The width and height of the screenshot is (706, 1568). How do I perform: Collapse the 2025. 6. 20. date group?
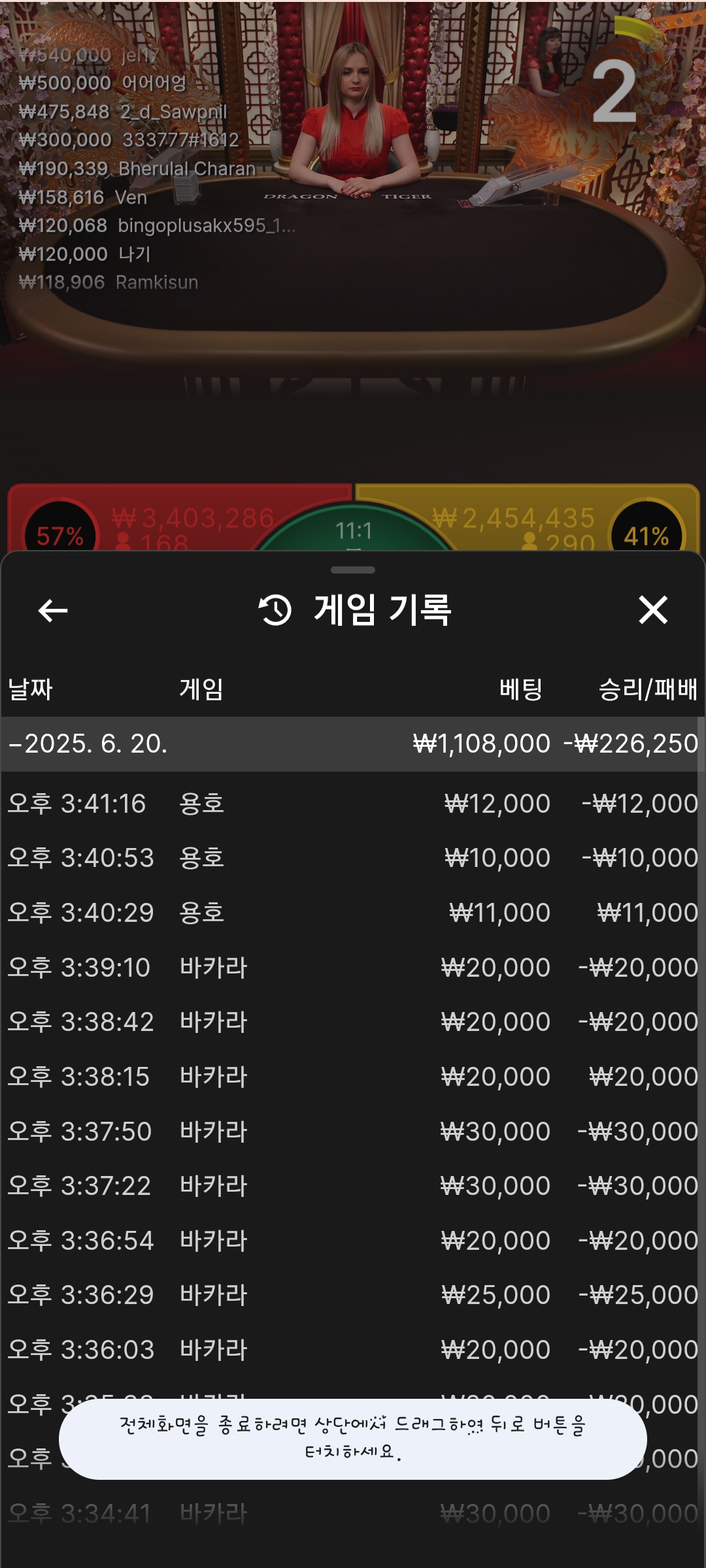353,743
